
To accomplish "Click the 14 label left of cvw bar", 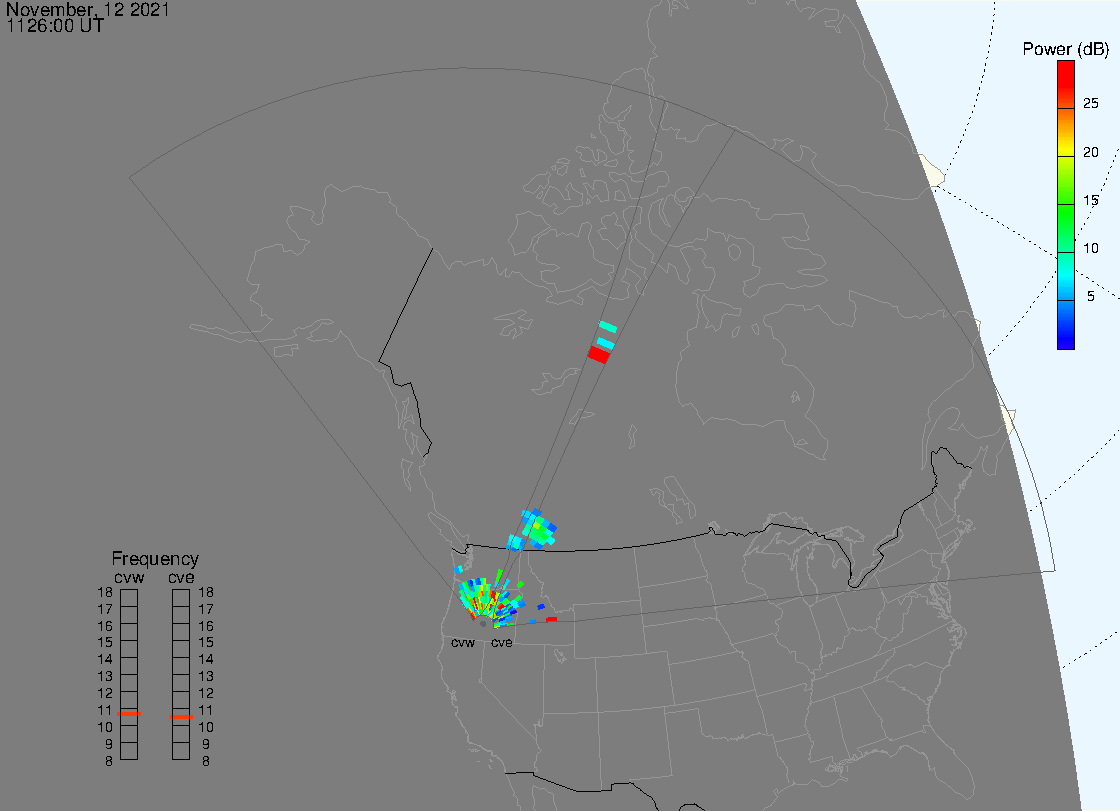I will click(105, 660).
